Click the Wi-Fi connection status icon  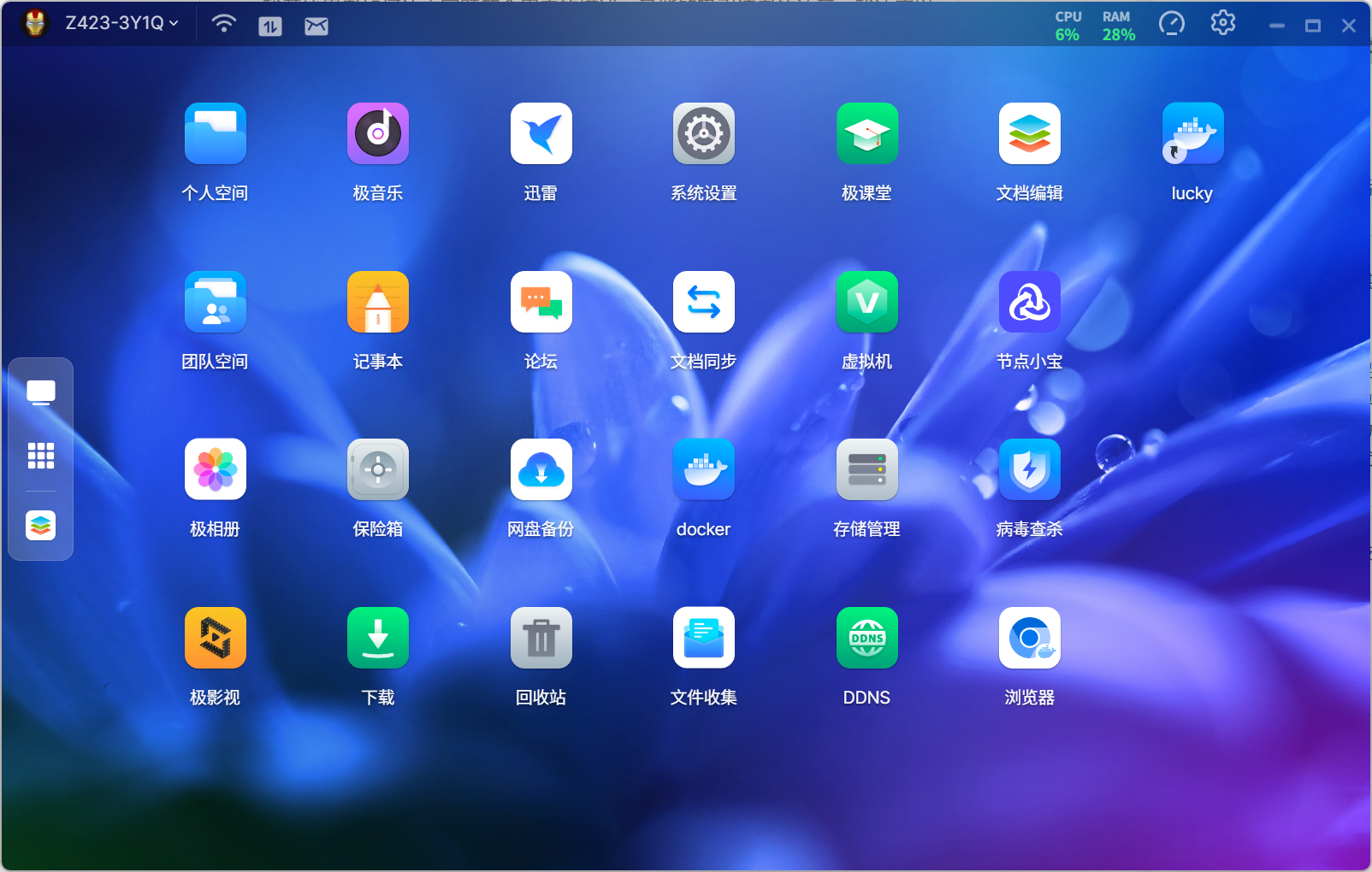[x=224, y=24]
